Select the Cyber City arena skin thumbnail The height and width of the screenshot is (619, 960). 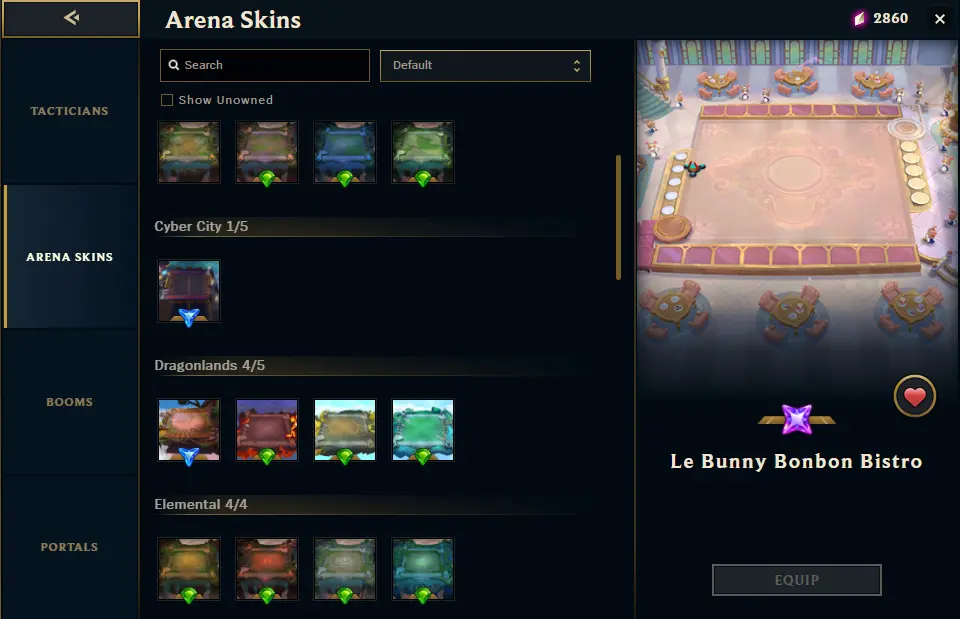(x=189, y=291)
